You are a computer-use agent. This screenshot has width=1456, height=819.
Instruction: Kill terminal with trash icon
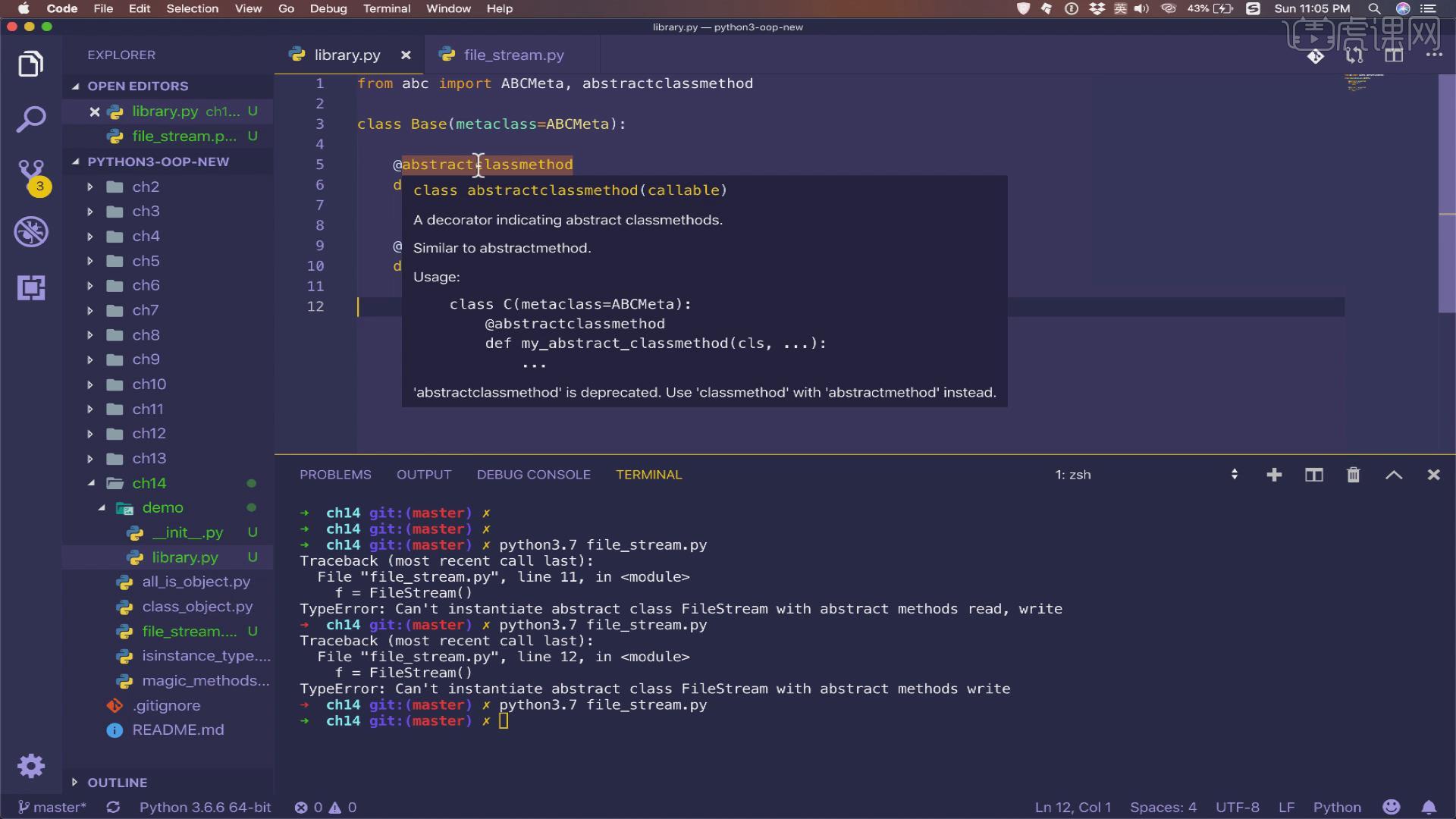click(1353, 475)
